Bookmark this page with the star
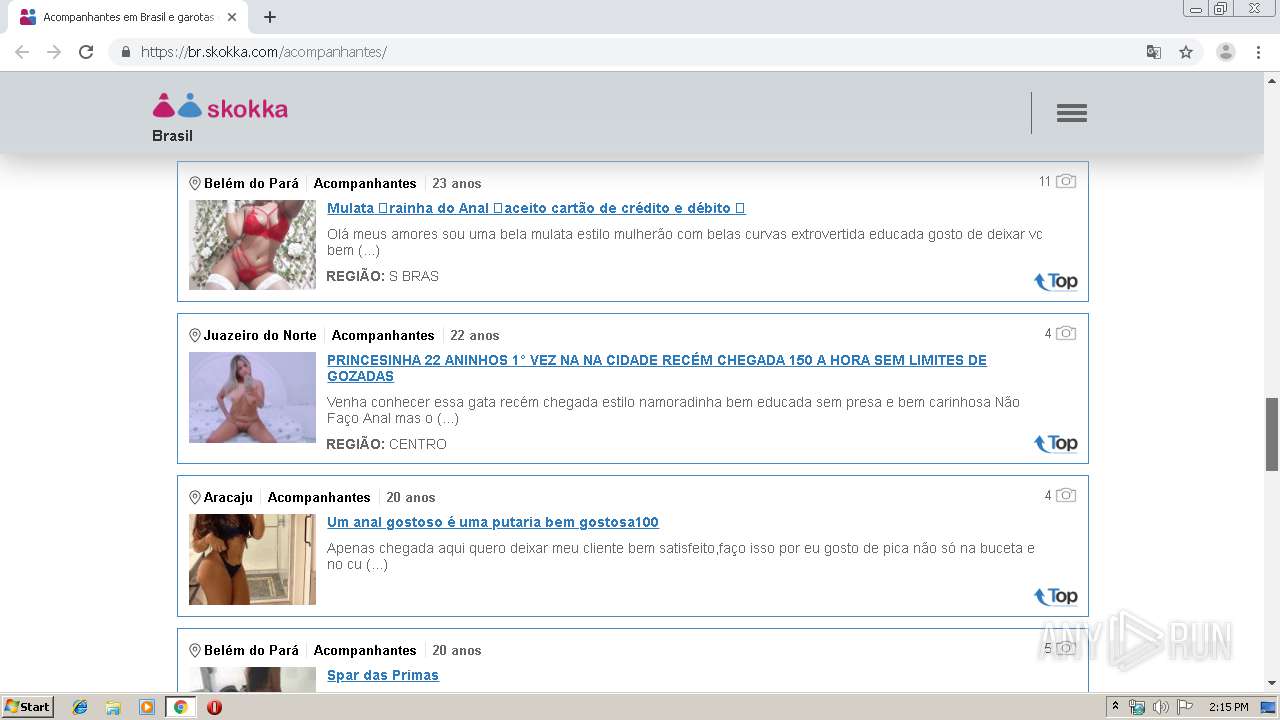The image size is (1280, 720). (x=1186, y=52)
